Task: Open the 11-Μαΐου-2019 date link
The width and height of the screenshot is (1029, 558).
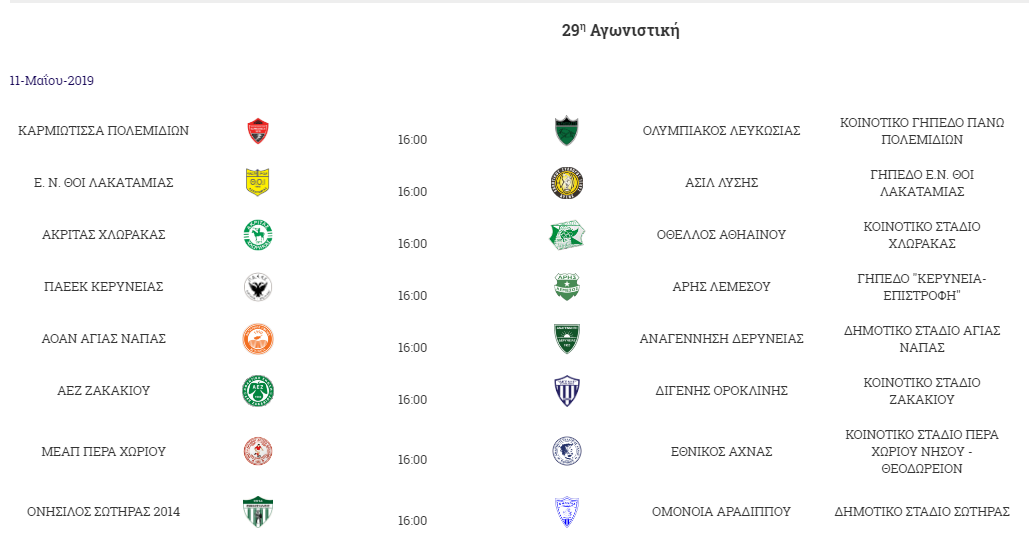Action: pyautogui.click(x=52, y=81)
